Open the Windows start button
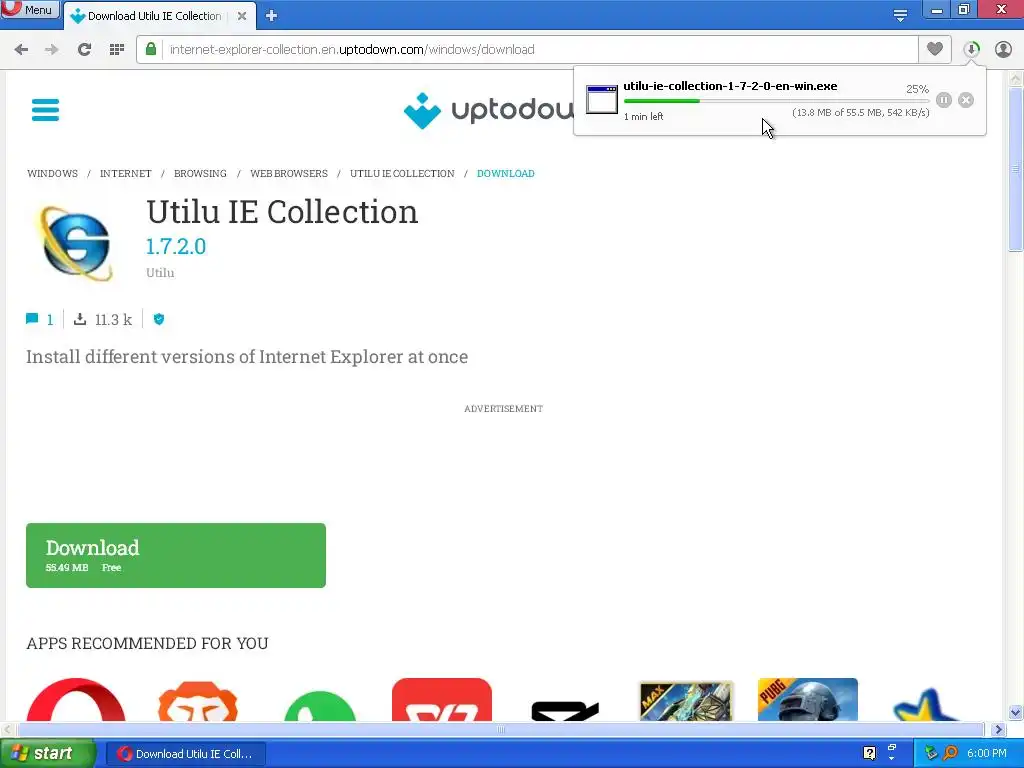 click(x=47, y=753)
